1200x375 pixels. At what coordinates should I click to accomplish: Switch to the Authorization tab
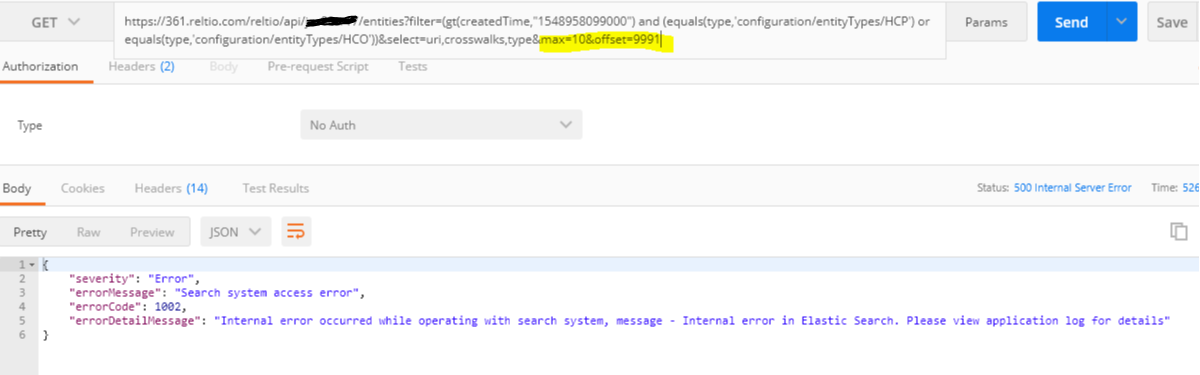40,66
